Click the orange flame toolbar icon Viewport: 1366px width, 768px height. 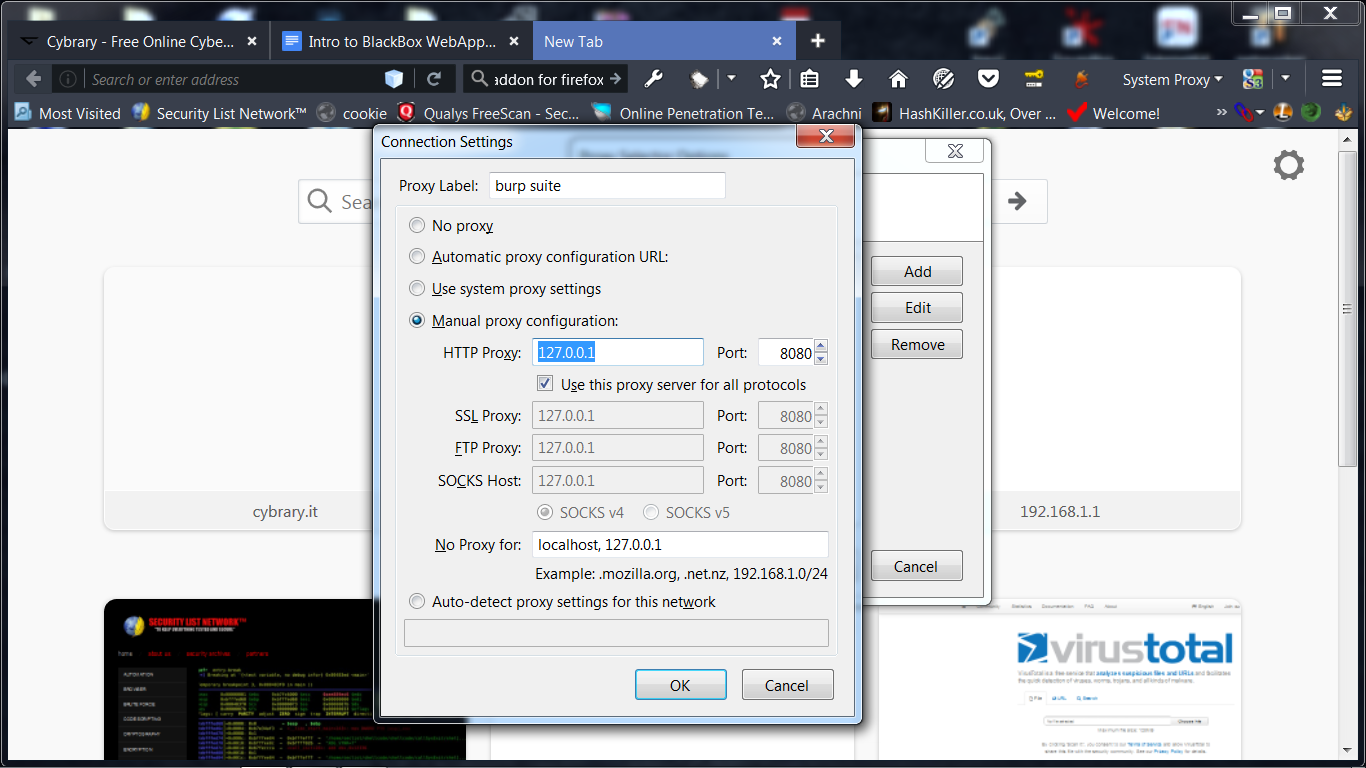tap(1080, 79)
